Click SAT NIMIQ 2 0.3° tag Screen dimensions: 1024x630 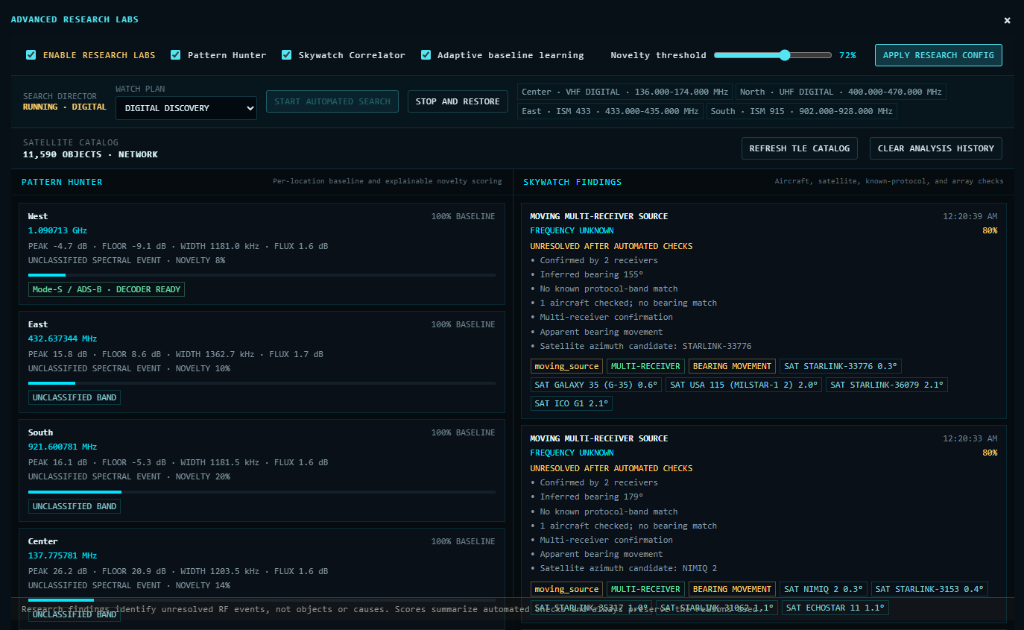point(823,589)
